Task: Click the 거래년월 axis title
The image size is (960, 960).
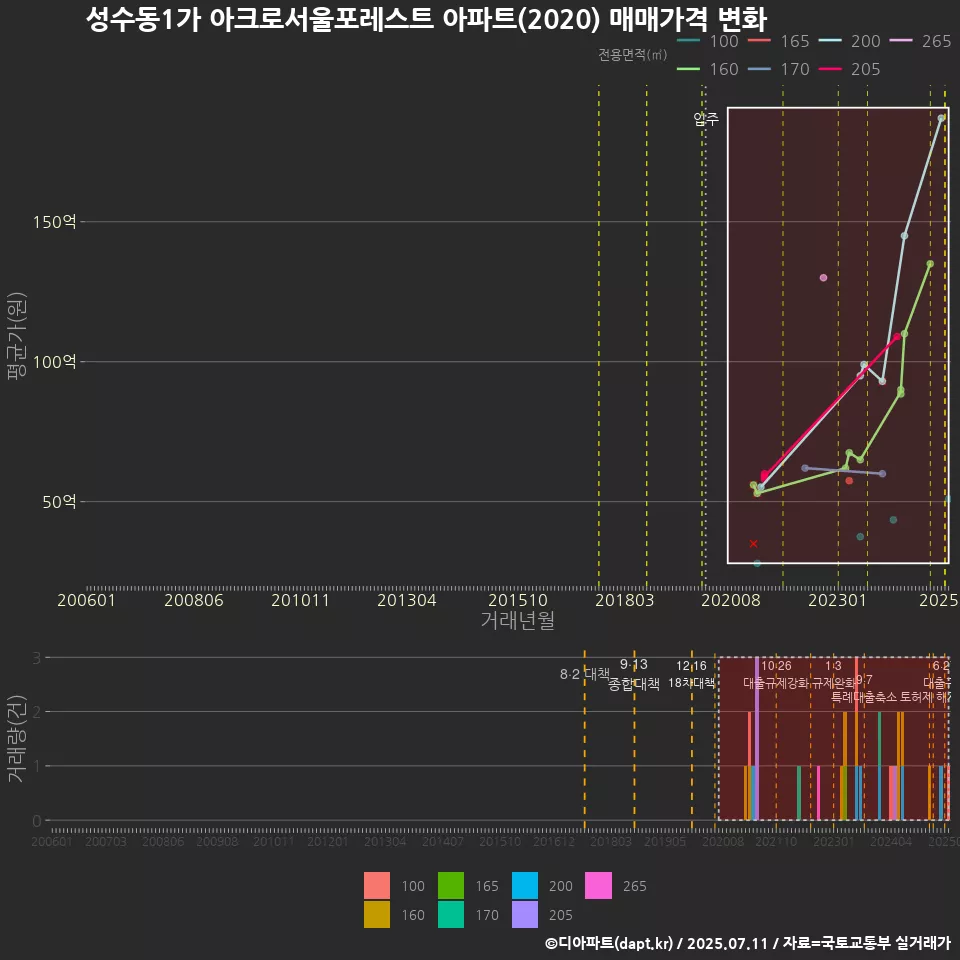Action: pyautogui.click(x=518, y=620)
